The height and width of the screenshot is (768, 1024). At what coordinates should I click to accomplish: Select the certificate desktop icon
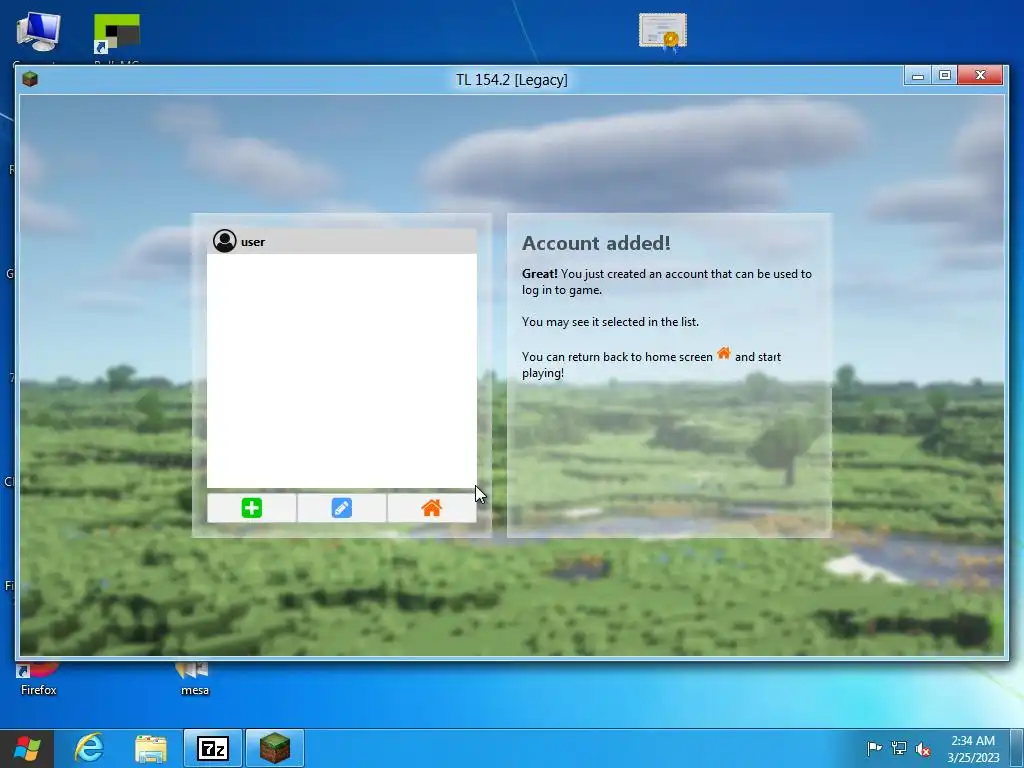click(x=663, y=33)
